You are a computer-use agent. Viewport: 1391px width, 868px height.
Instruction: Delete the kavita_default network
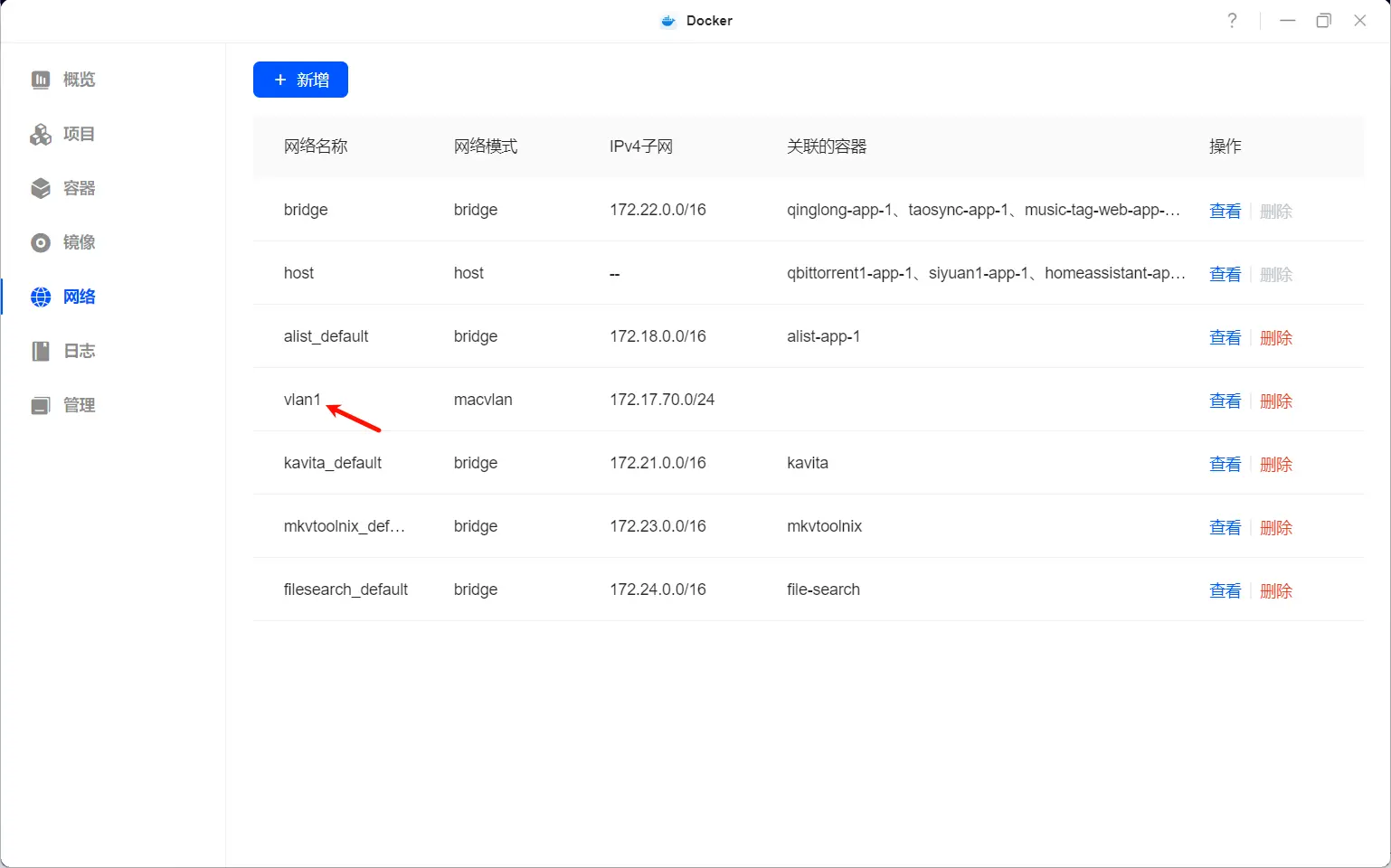pyautogui.click(x=1275, y=464)
